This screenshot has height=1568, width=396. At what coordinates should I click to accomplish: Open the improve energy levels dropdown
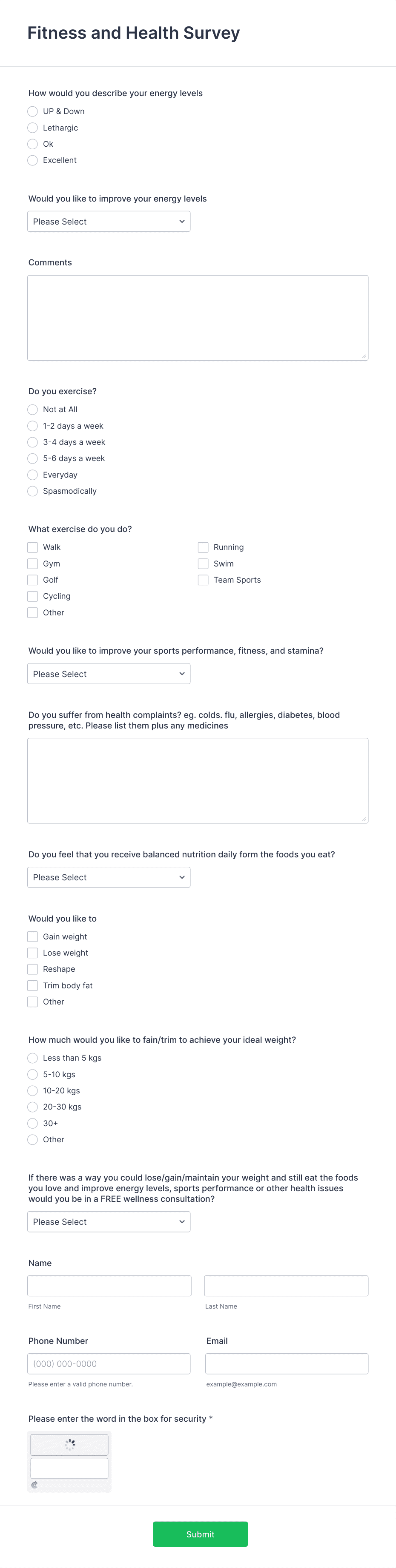[x=109, y=221]
